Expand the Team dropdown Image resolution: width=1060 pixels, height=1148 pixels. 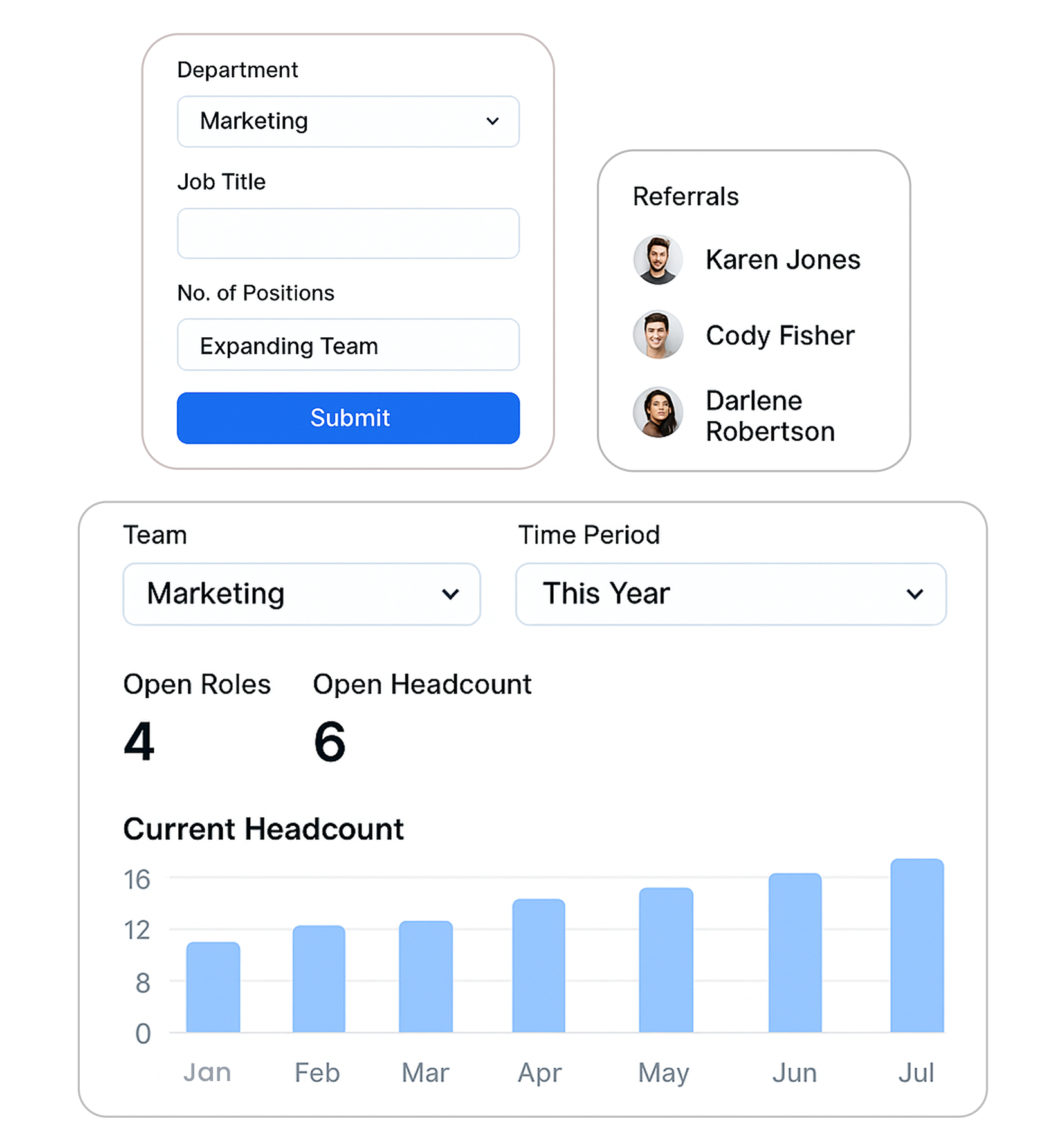tap(302, 594)
